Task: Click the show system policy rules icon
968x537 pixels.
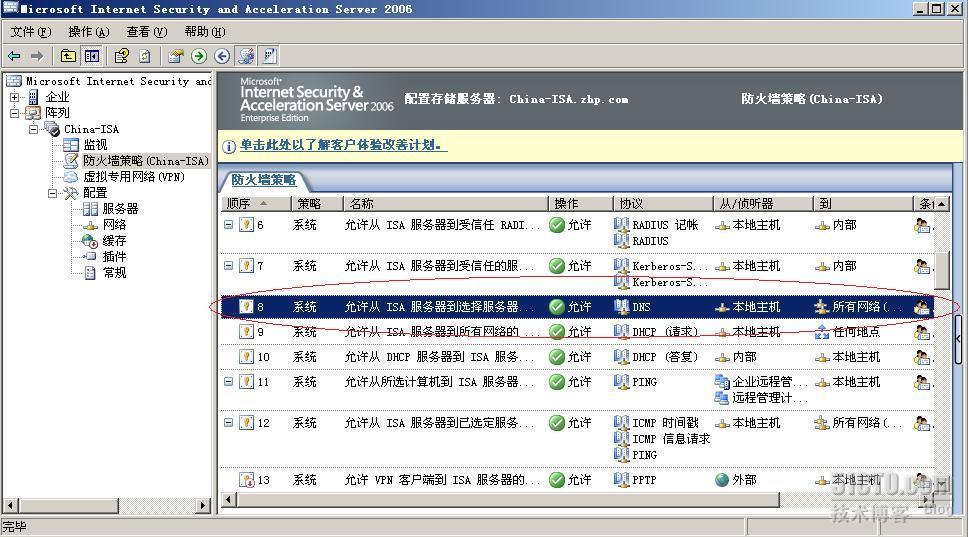Action: (x=246, y=56)
